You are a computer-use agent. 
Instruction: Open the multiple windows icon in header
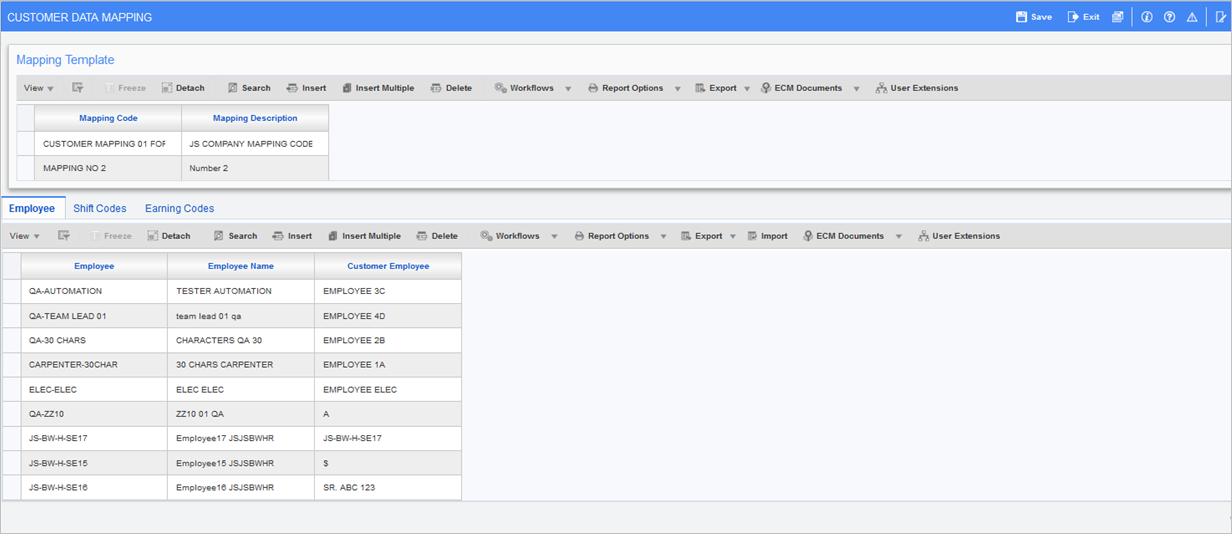click(x=1118, y=17)
